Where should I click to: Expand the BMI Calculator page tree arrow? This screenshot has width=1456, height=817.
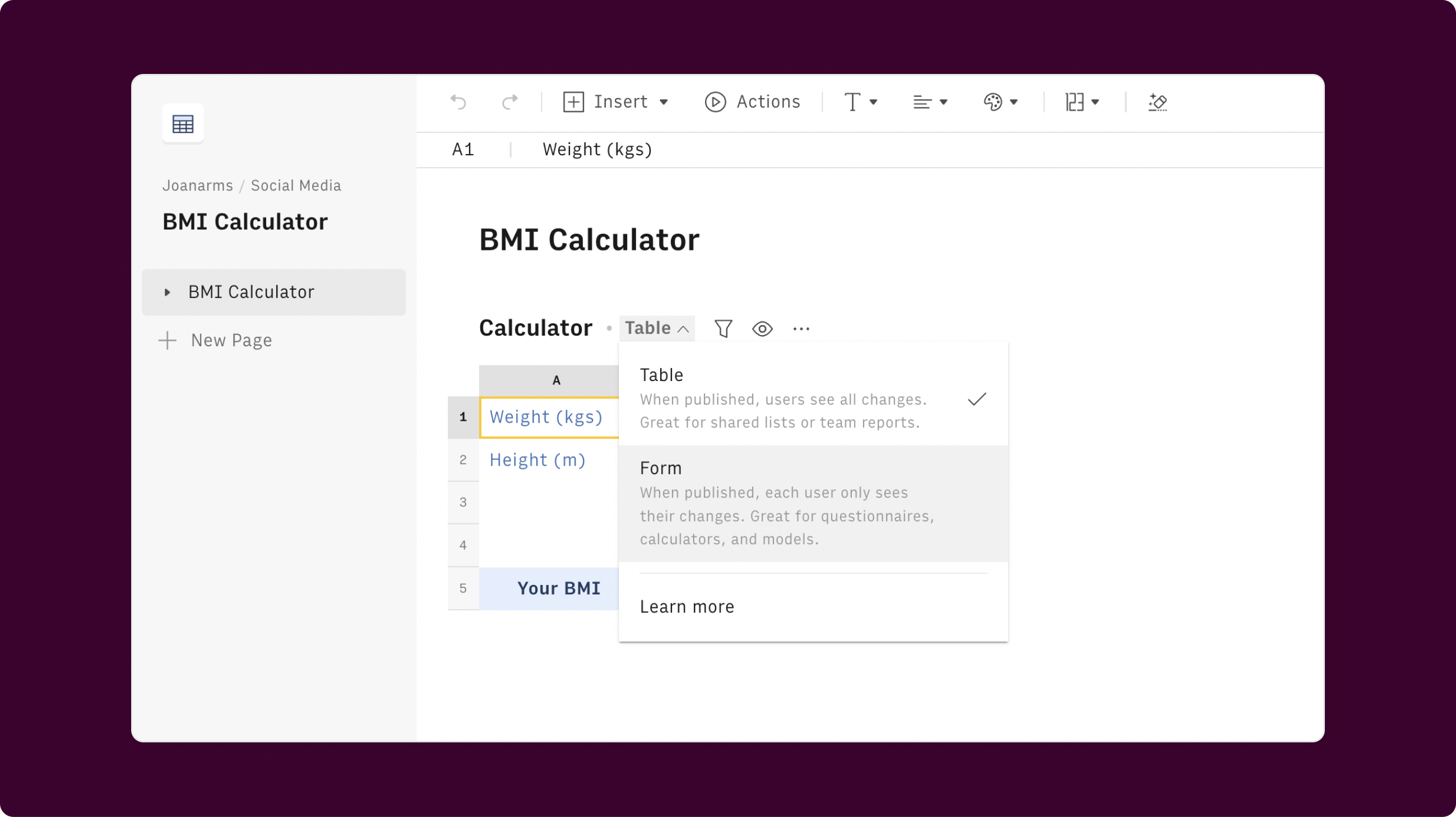coord(168,292)
